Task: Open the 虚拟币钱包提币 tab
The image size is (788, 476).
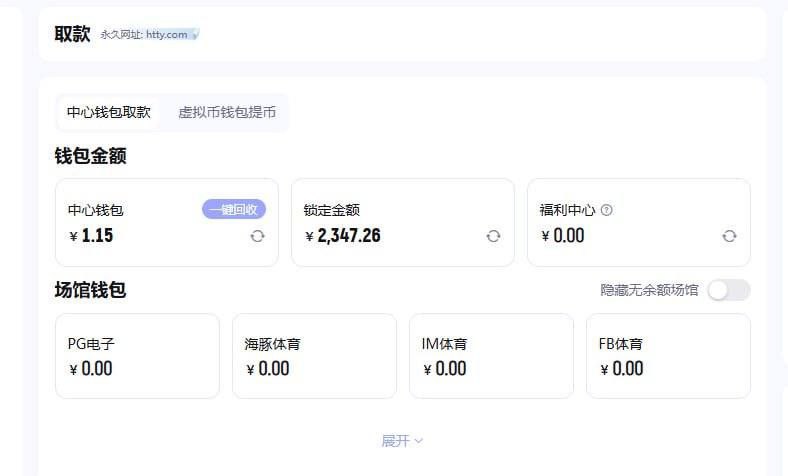Action: 227,112
